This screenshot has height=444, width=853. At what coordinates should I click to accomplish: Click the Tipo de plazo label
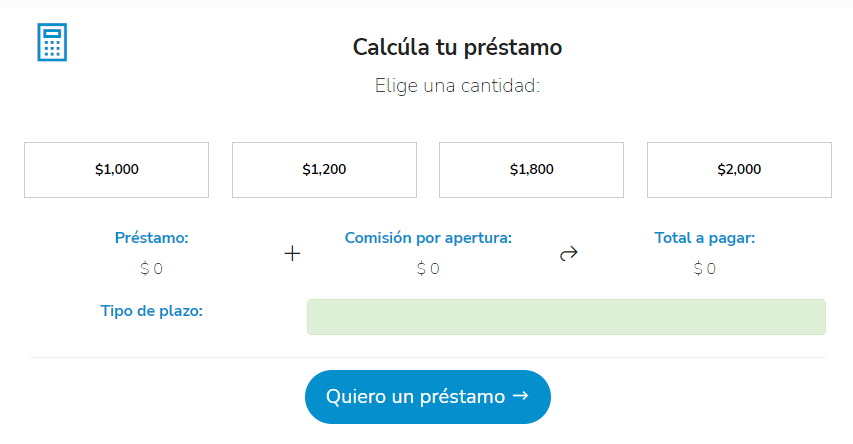click(x=152, y=311)
